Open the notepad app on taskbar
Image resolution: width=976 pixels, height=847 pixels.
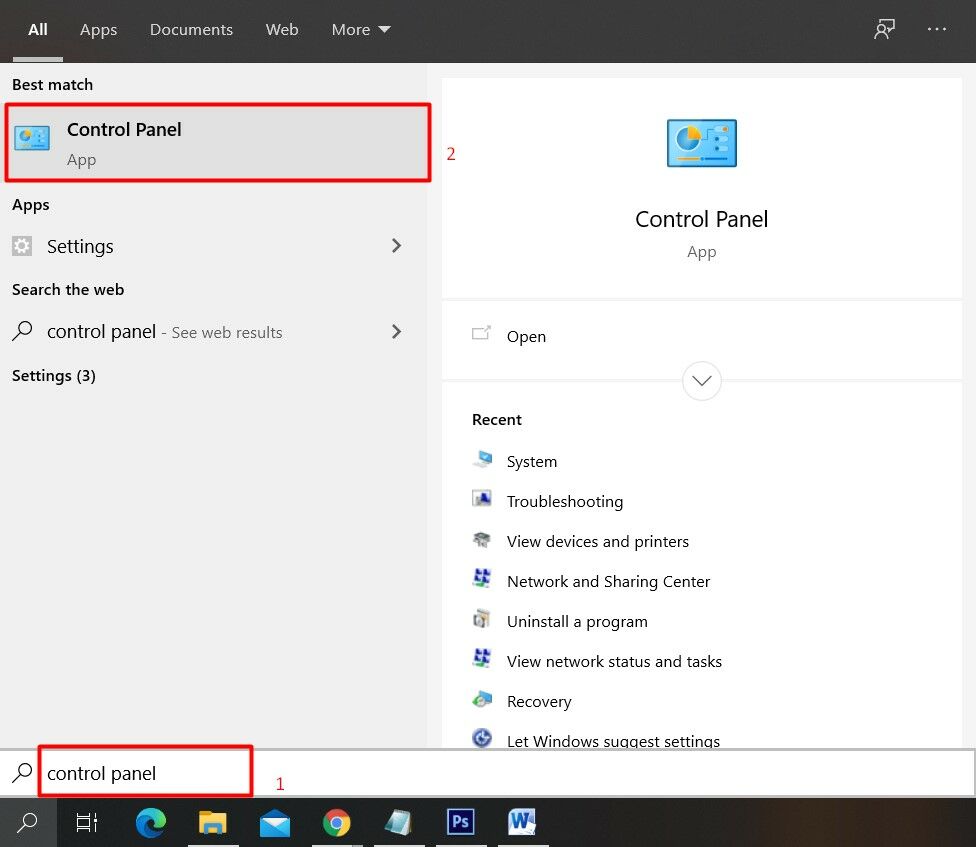click(398, 822)
